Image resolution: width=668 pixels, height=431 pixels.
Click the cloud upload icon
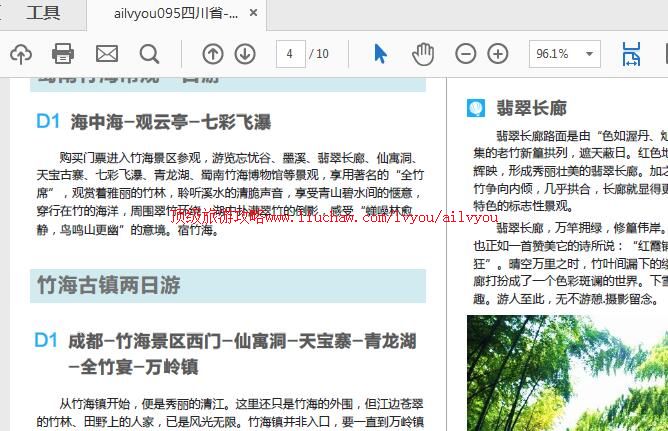[20, 53]
